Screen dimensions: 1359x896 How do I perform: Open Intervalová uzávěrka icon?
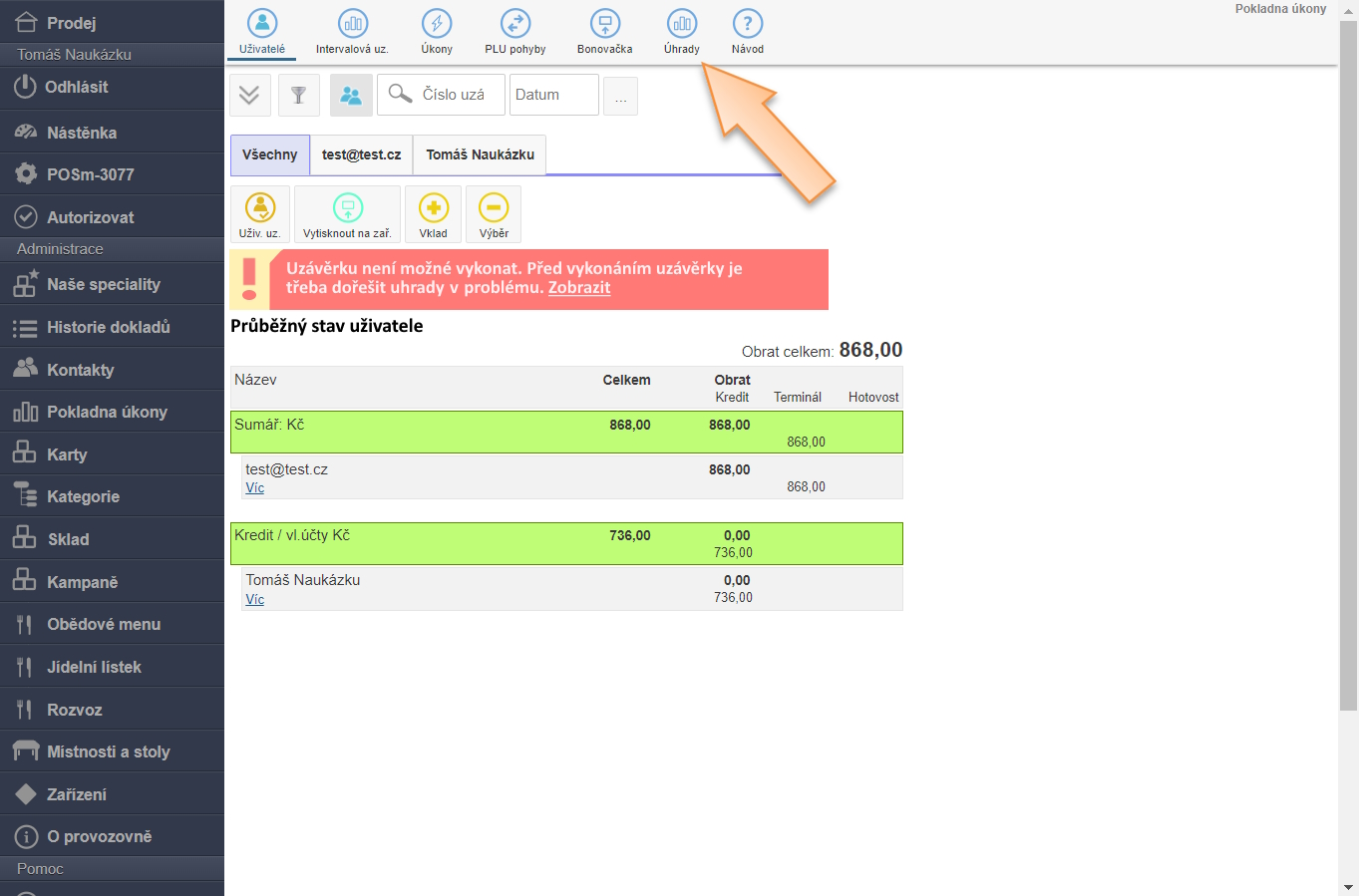[352, 31]
